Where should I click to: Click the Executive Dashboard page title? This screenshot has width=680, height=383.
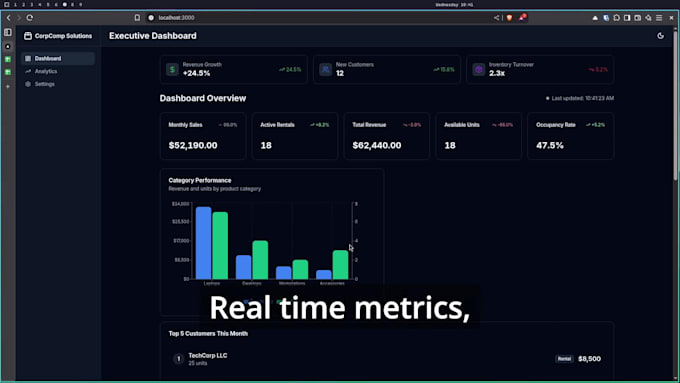pos(153,36)
